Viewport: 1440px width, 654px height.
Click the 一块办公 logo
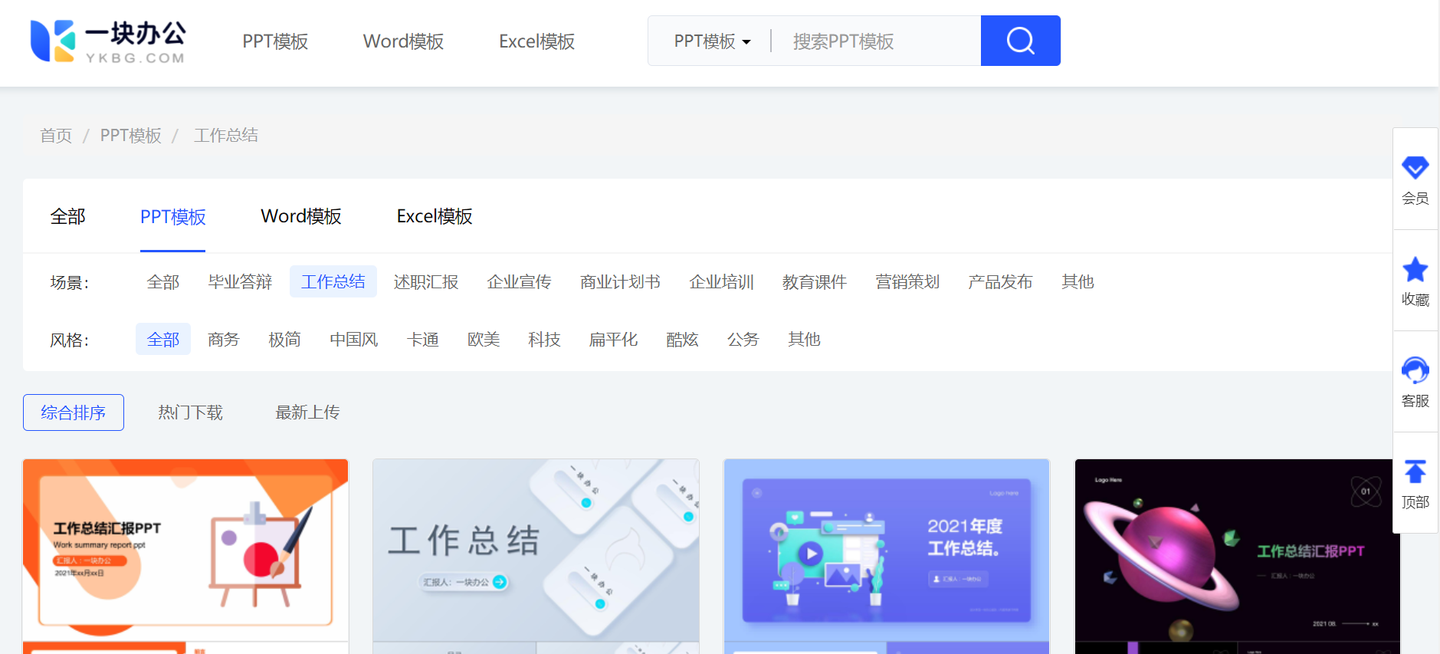coord(108,41)
